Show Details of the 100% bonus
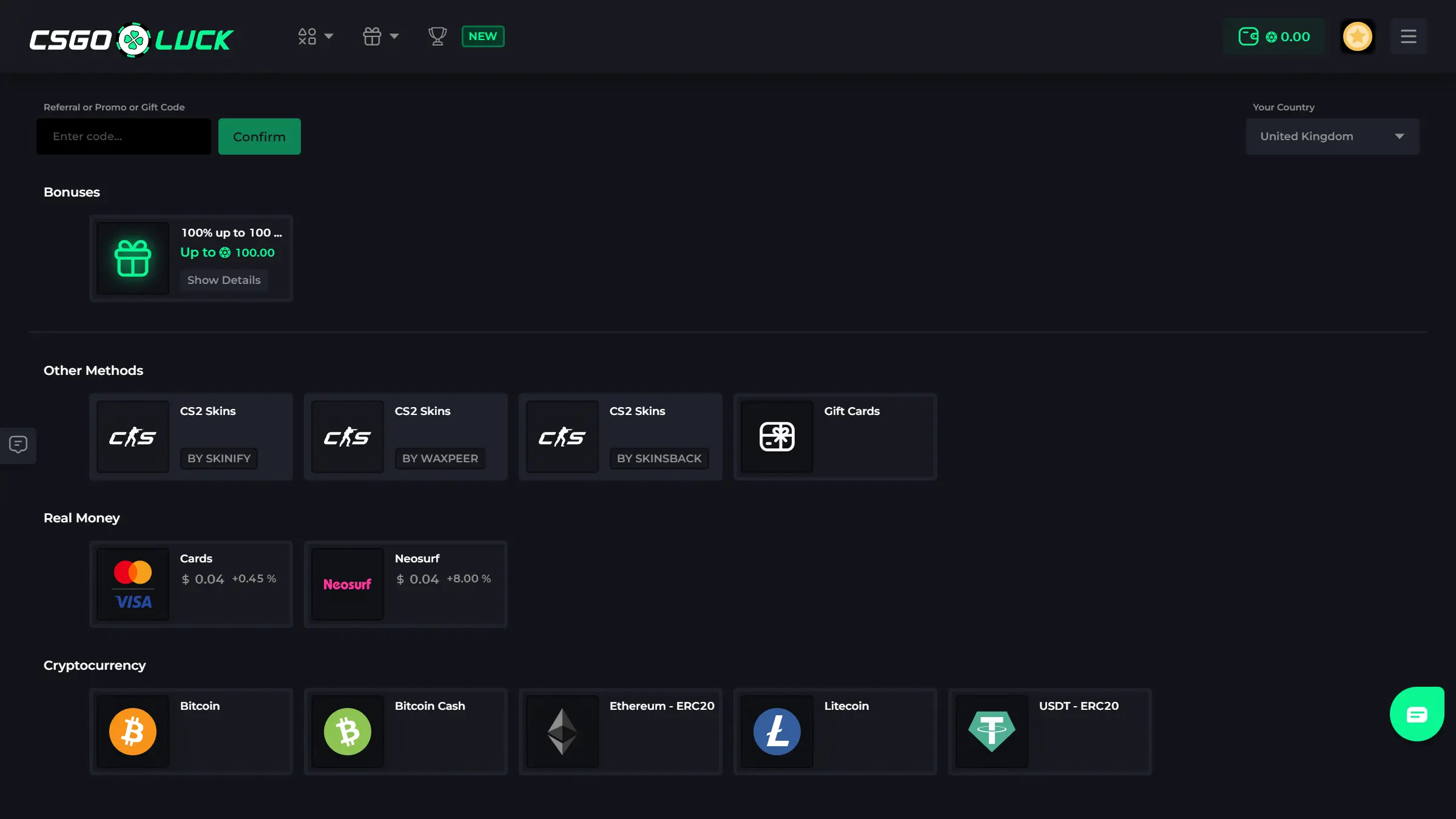1456x819 pixels. [x=224, y=280]
